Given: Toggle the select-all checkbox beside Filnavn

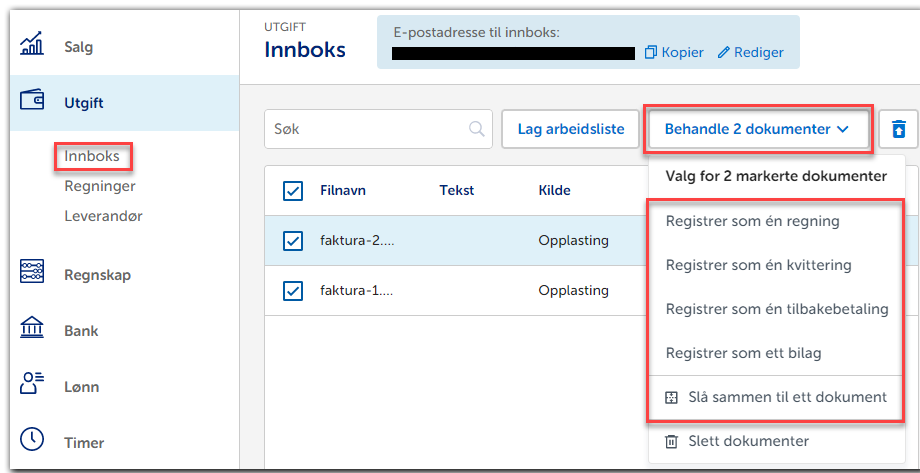Looking at the screenshot, I should click(x=293, y=190).
